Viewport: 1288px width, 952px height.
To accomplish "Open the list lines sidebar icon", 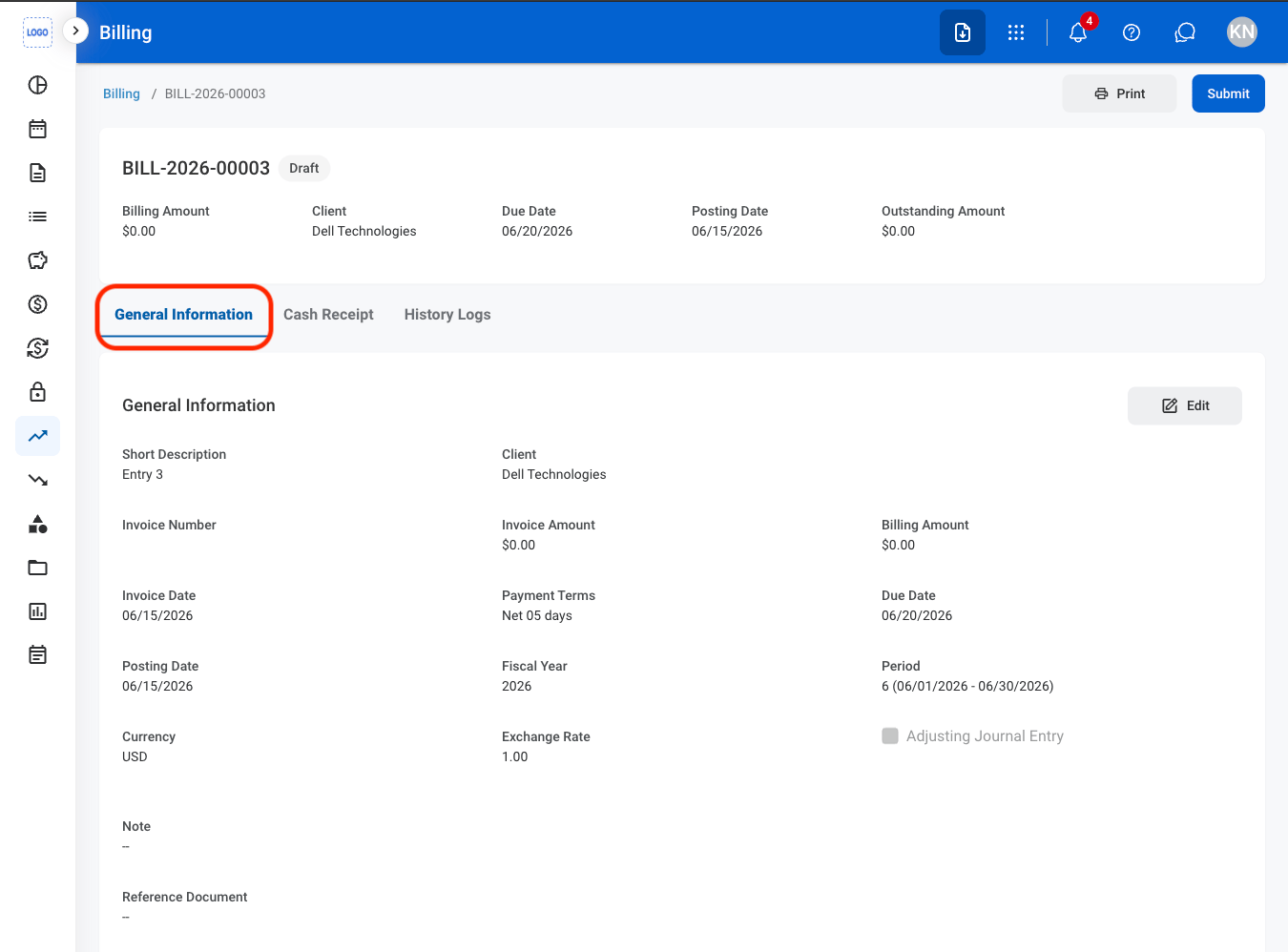I will [x=37, y=217].
